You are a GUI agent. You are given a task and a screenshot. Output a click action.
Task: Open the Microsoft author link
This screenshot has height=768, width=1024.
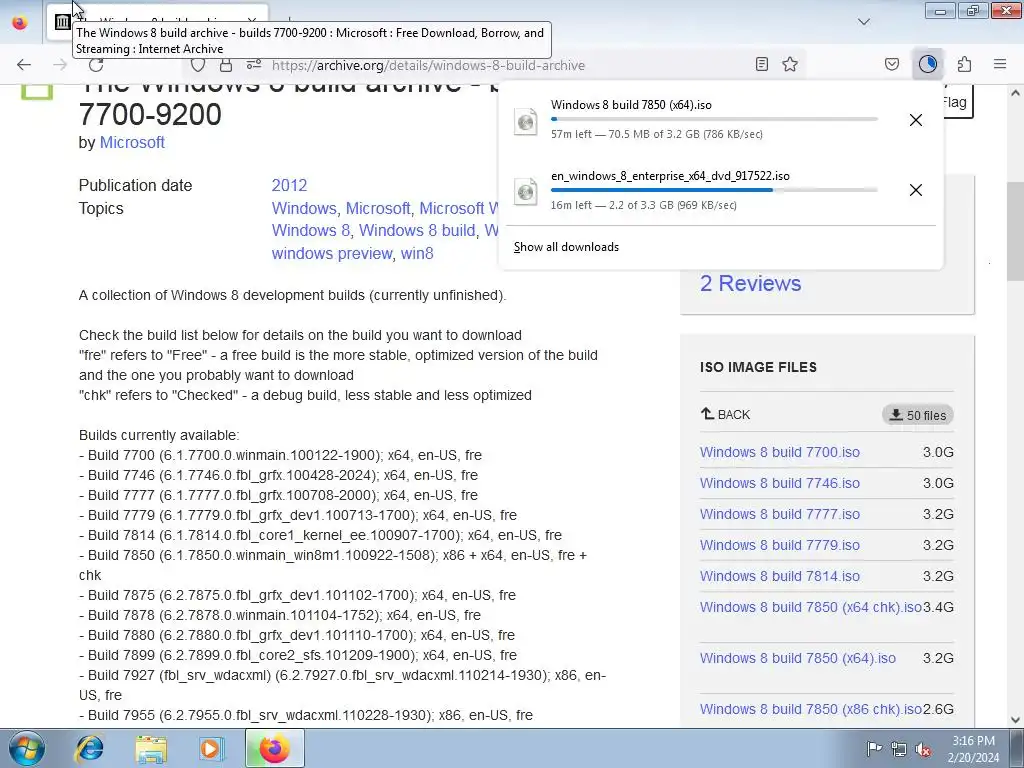click(x=132, y=142)
